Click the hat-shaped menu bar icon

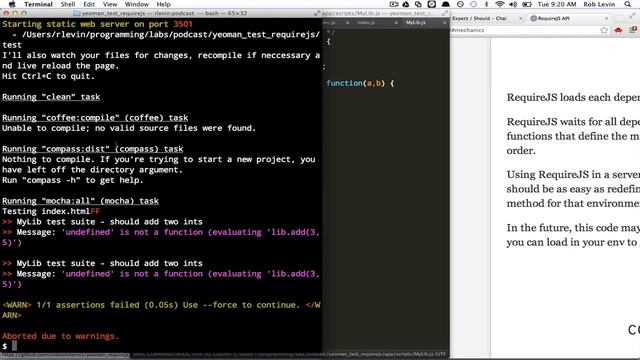tap(446, 4)
